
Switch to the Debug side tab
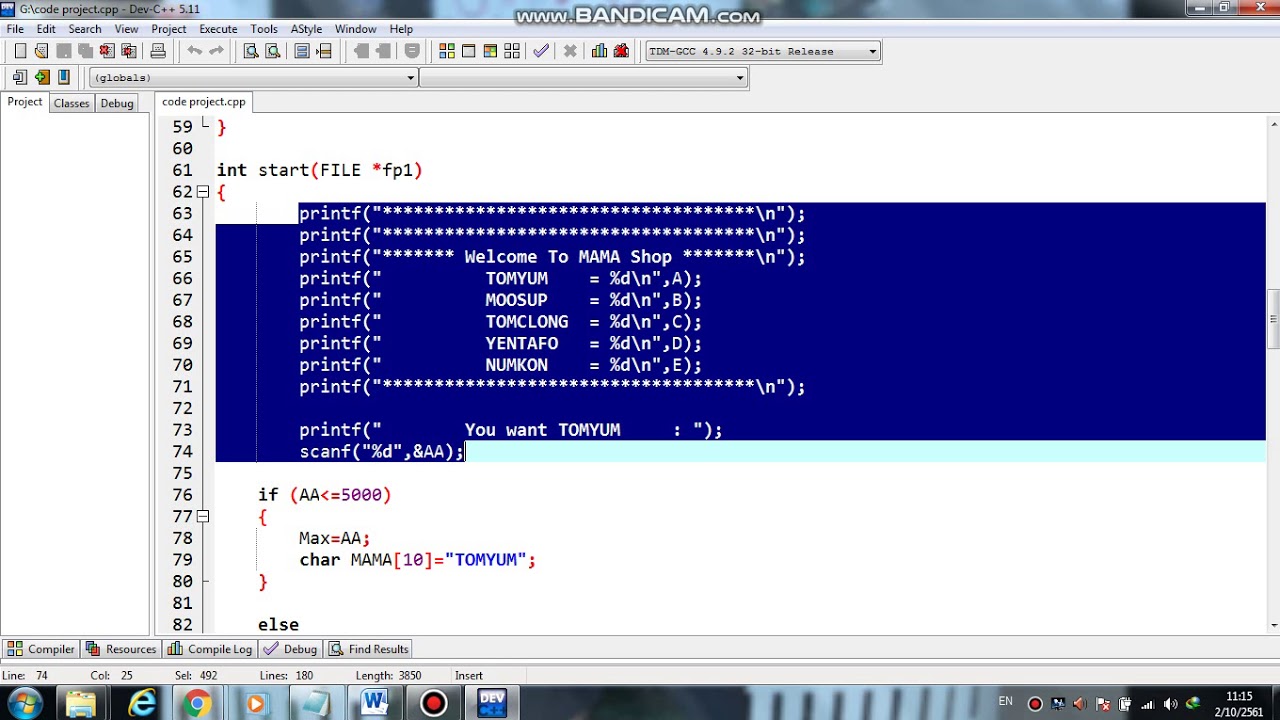(117, 103)
